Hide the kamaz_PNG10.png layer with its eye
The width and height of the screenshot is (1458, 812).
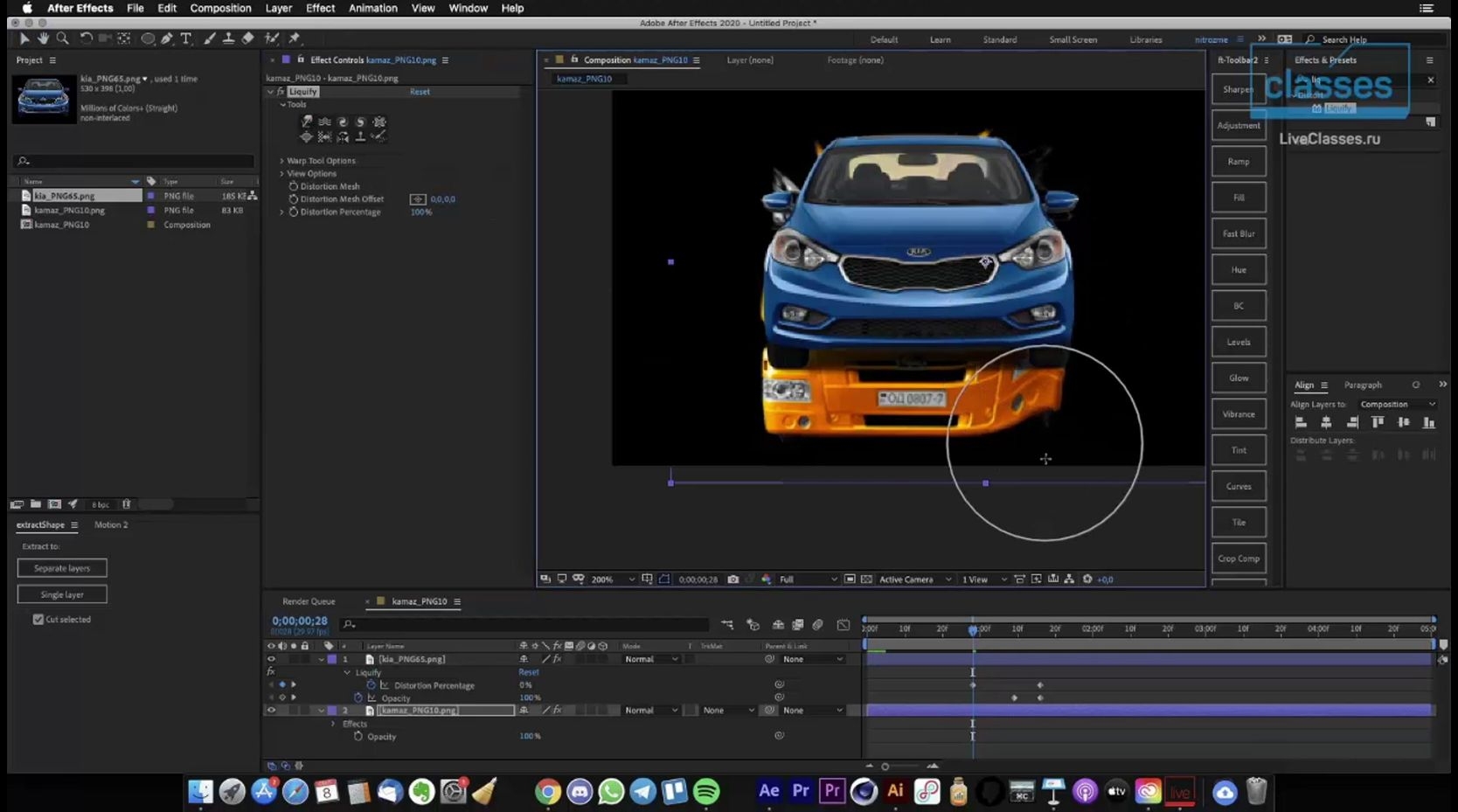point(271,711)
